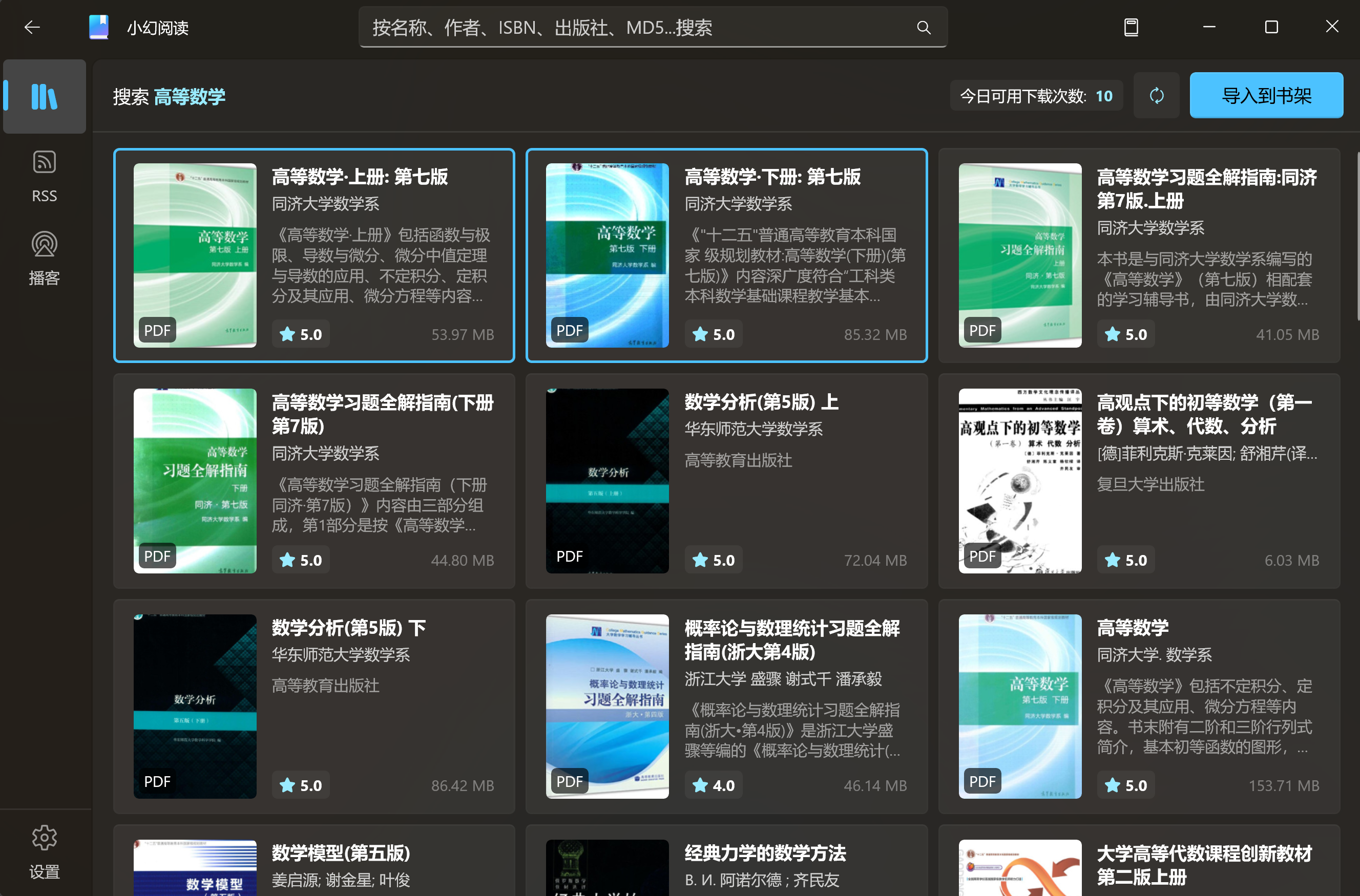The width and height of the screenshot is (1360, 896).
Task: Go back with the arrow icon
Action: pos(32,27)
